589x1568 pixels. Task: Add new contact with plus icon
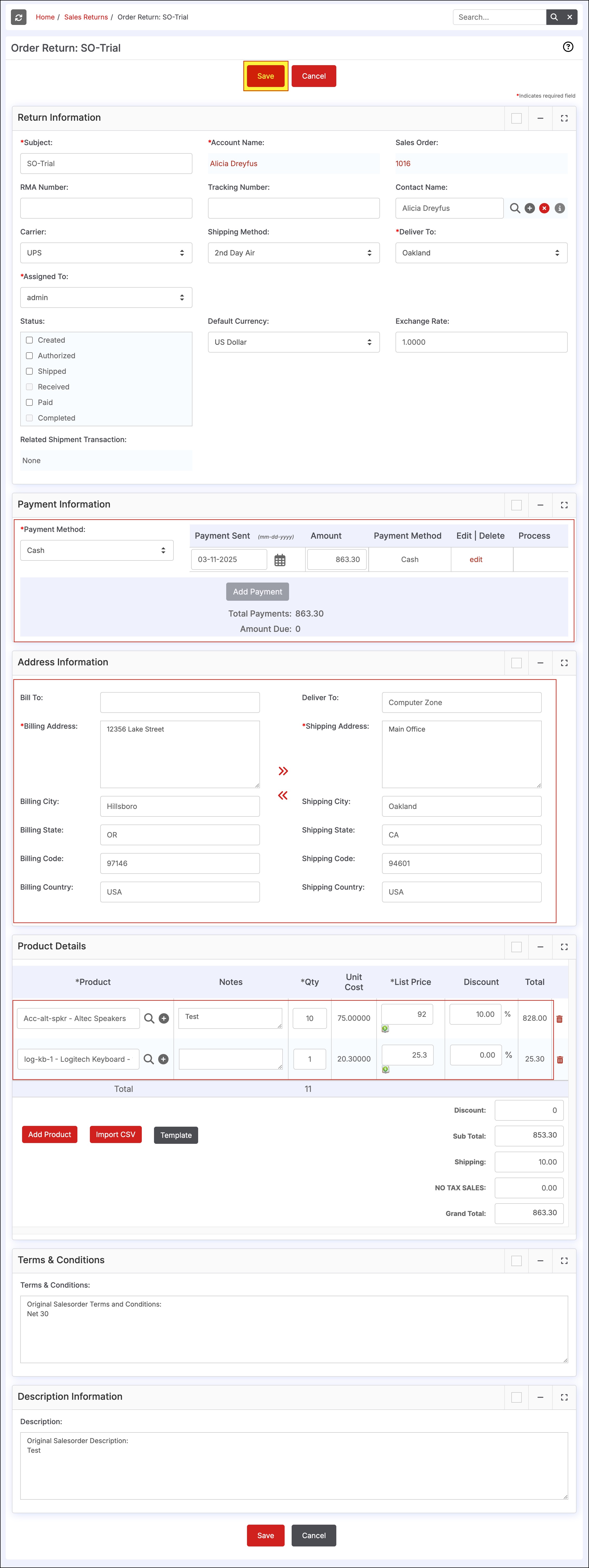coord(529,208)
